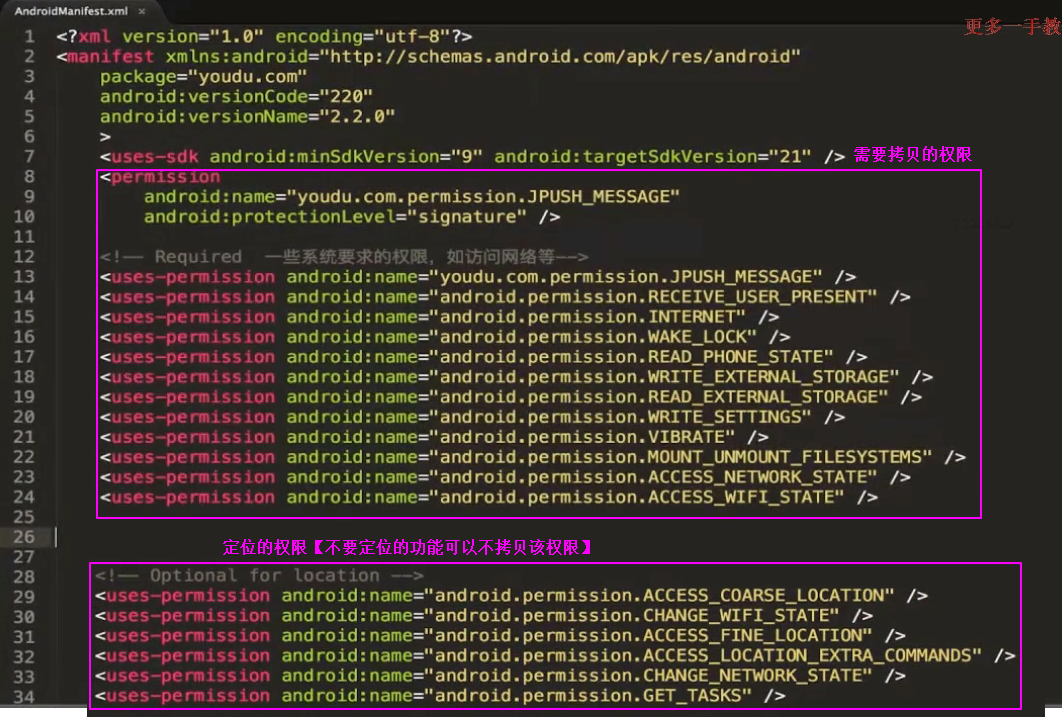The image size is (1062, 718).
Task: Select the AndroidManifest.xml file tab
Action: point(70,11)
